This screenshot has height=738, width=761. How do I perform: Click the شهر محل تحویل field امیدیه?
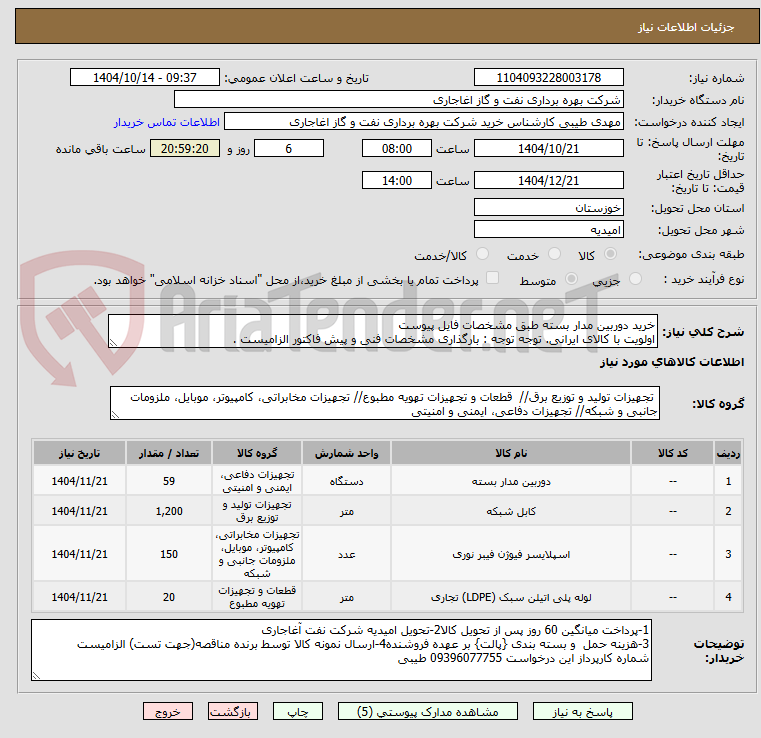point(548,230)
